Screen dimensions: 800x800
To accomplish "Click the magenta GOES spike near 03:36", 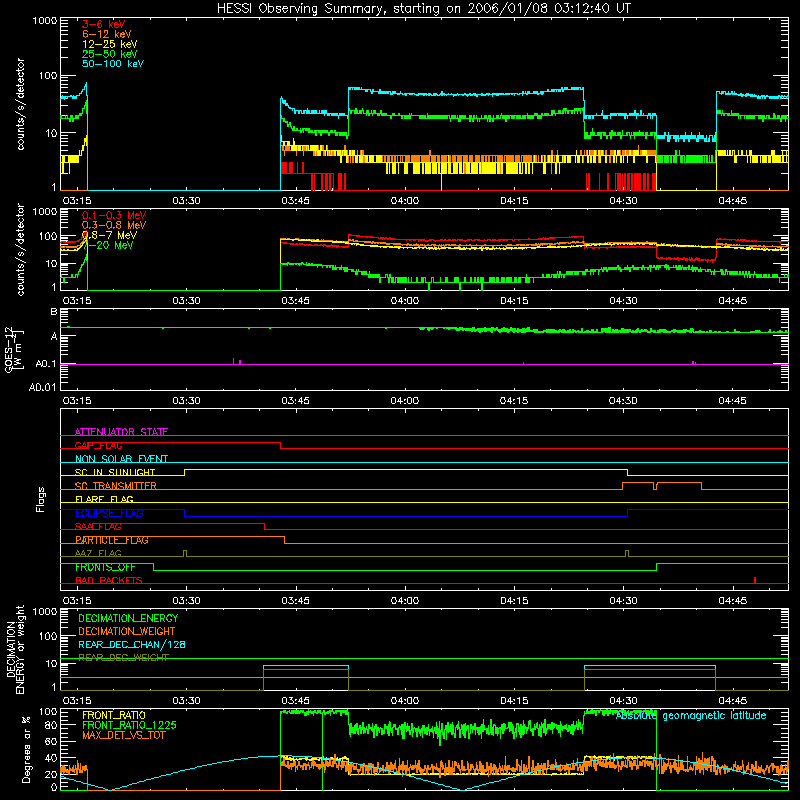I will [x=234, y=361].
